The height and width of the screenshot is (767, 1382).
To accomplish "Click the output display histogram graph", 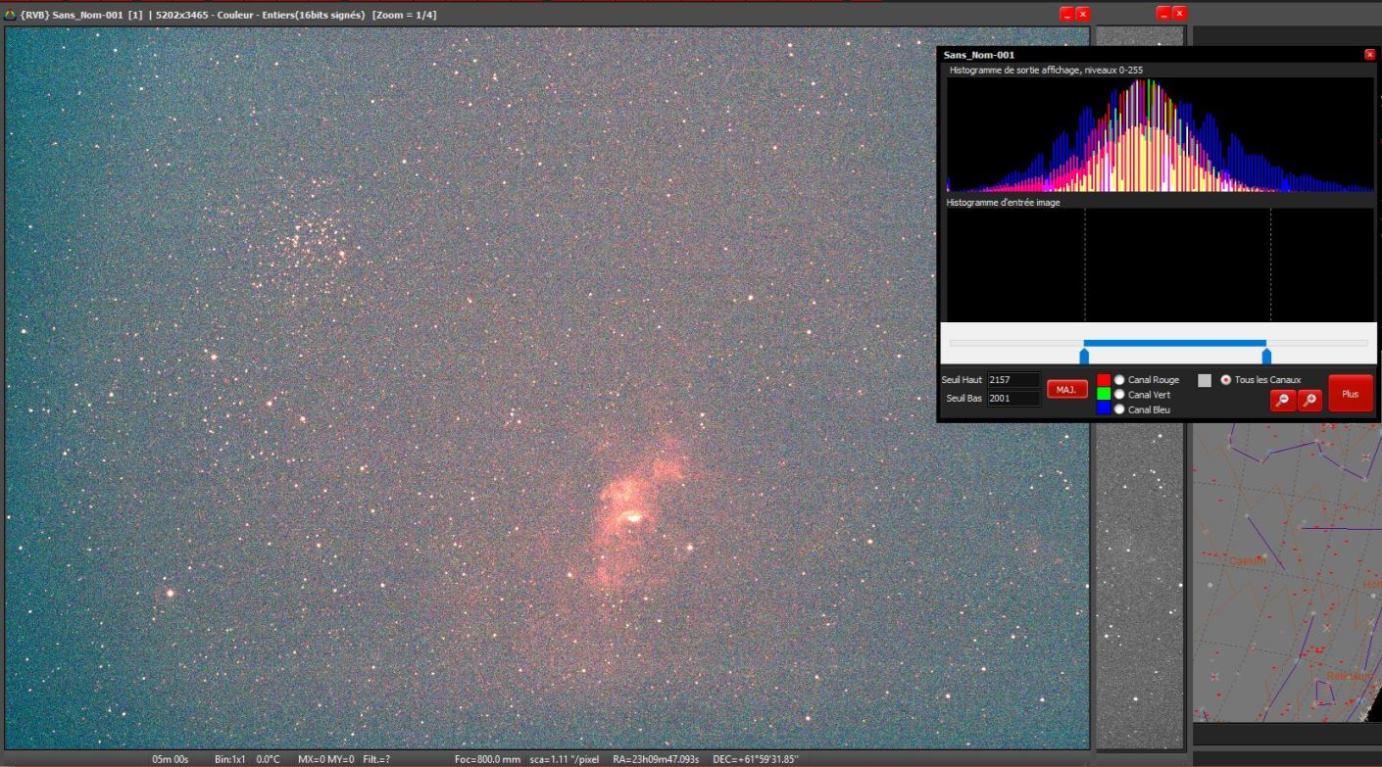I will tap(1160, 135).
